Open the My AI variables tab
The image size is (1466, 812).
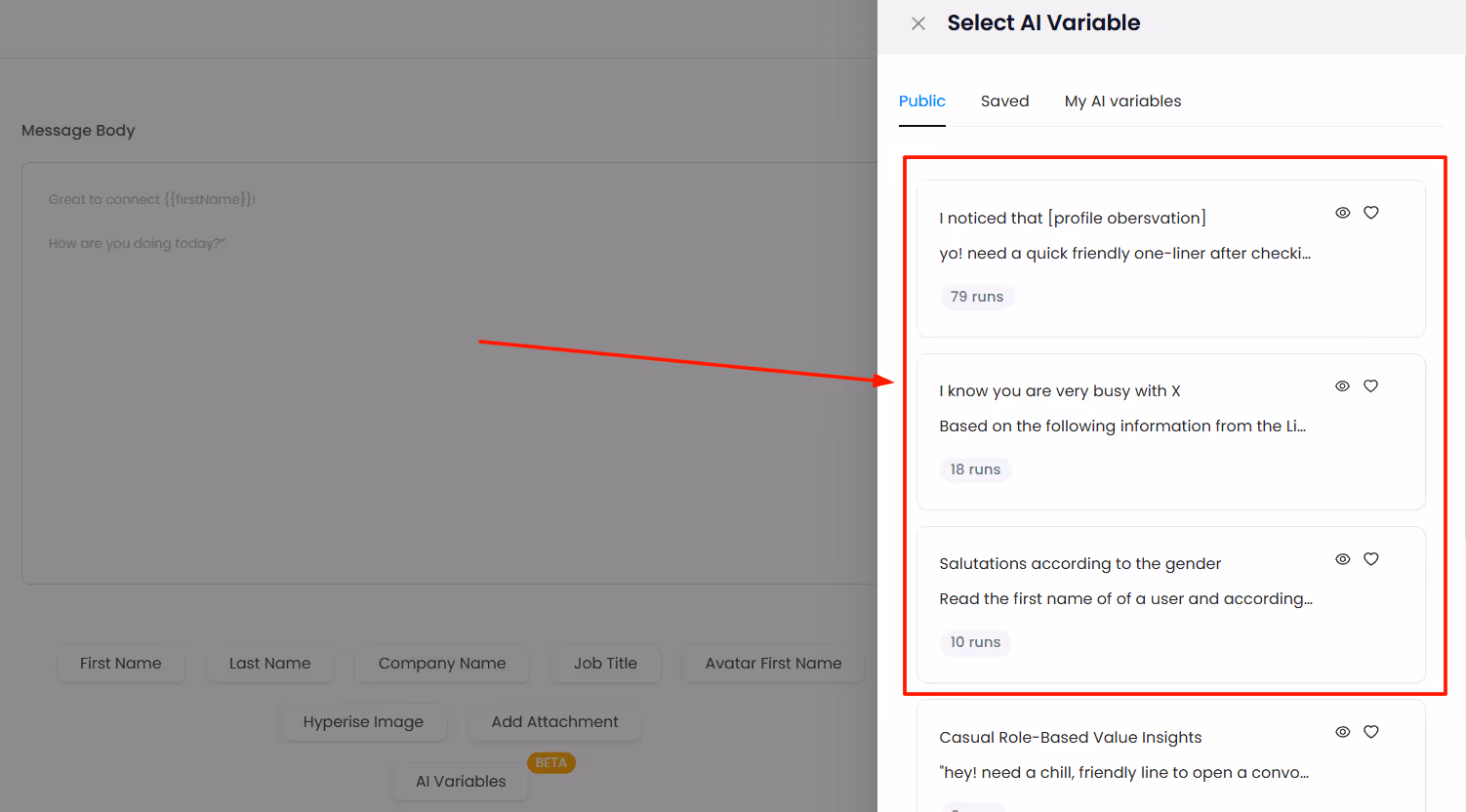point(1122,101)
